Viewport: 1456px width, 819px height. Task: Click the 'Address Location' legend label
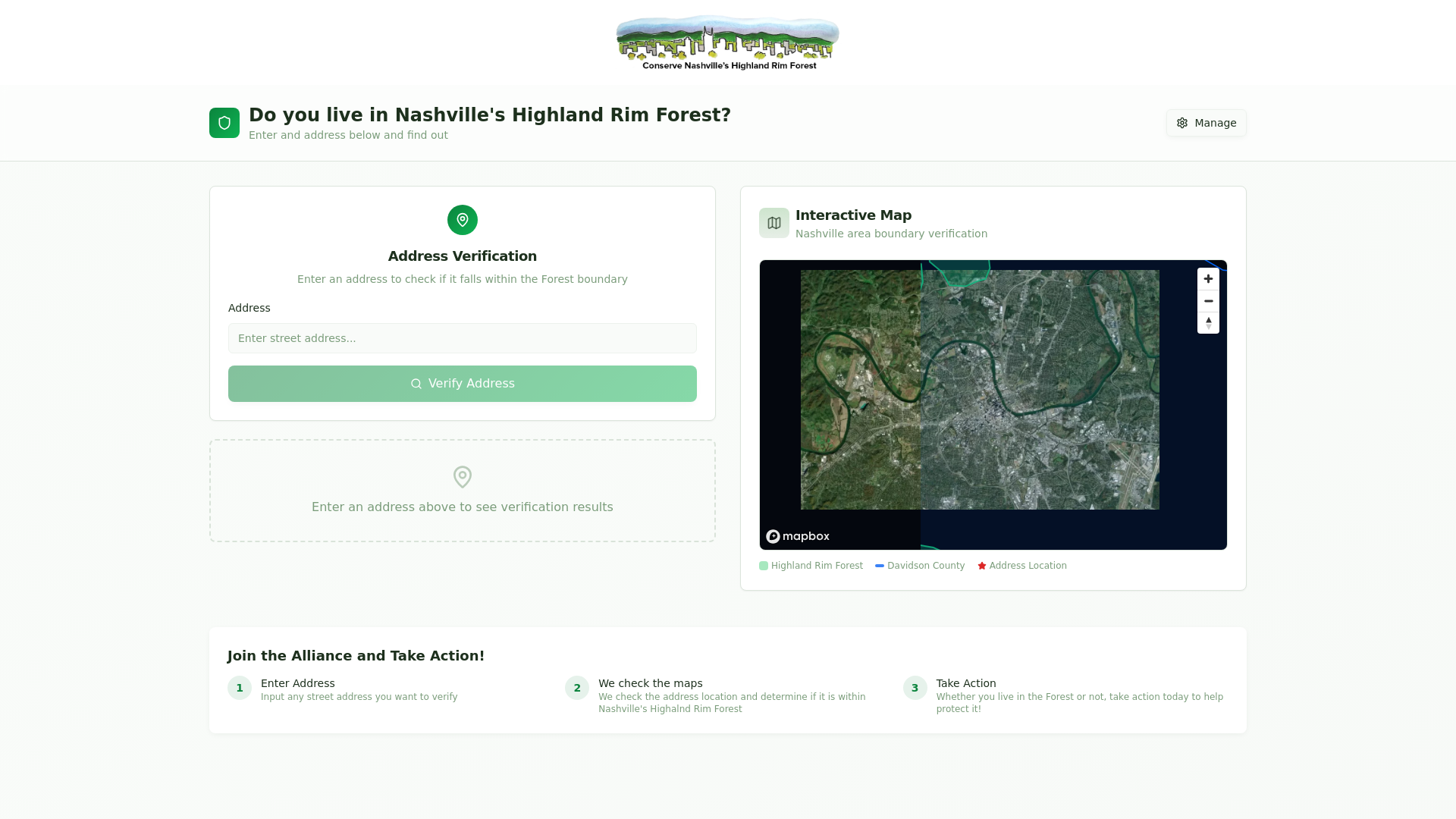click(x=1028, y=566)
